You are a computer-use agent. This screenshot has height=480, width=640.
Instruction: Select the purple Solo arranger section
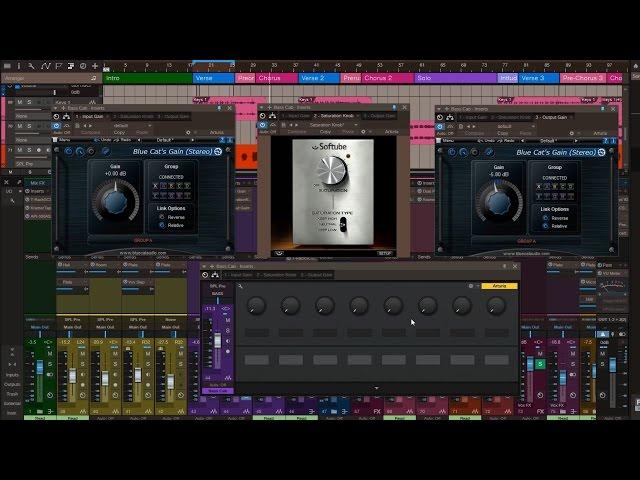pos(456,78)
